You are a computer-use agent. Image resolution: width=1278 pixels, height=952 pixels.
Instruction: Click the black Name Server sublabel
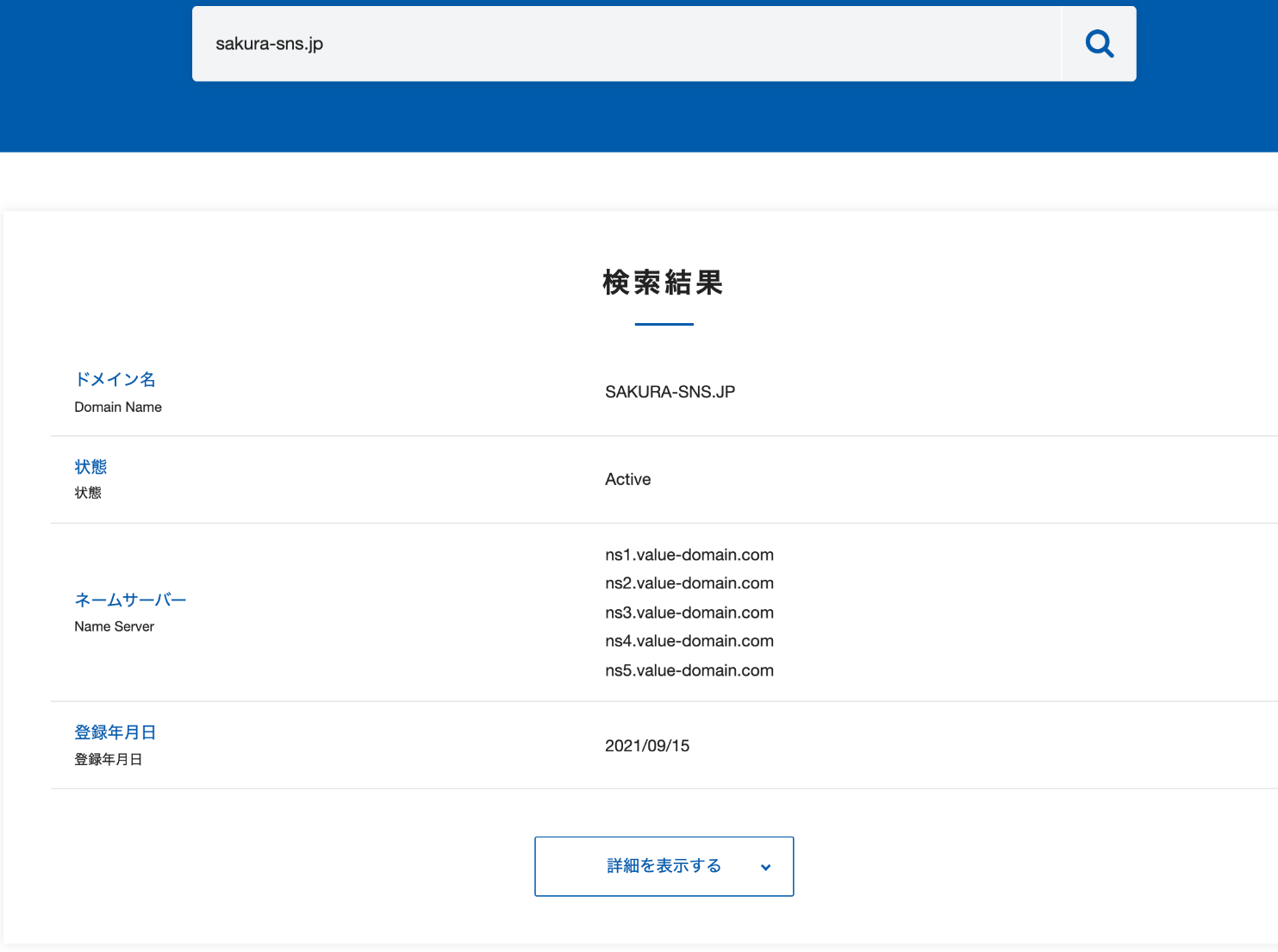pos(114,626)
